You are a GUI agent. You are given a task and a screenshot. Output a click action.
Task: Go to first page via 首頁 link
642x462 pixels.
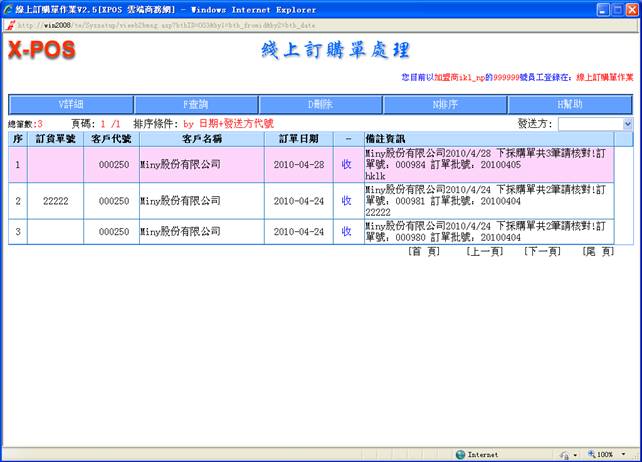[424, 252]
